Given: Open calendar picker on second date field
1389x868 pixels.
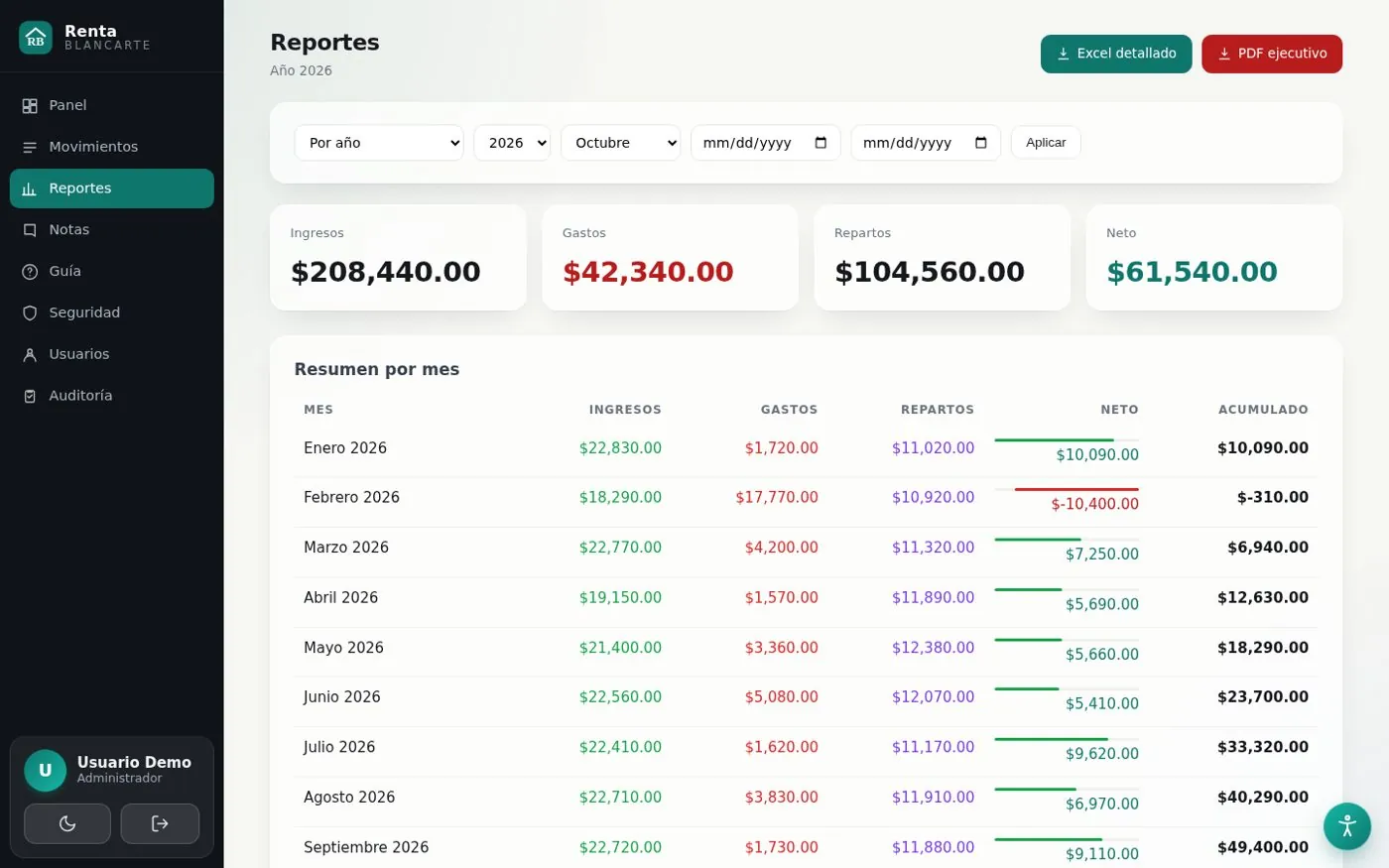Looking at the screenshot, I should [x=981, y=143].
